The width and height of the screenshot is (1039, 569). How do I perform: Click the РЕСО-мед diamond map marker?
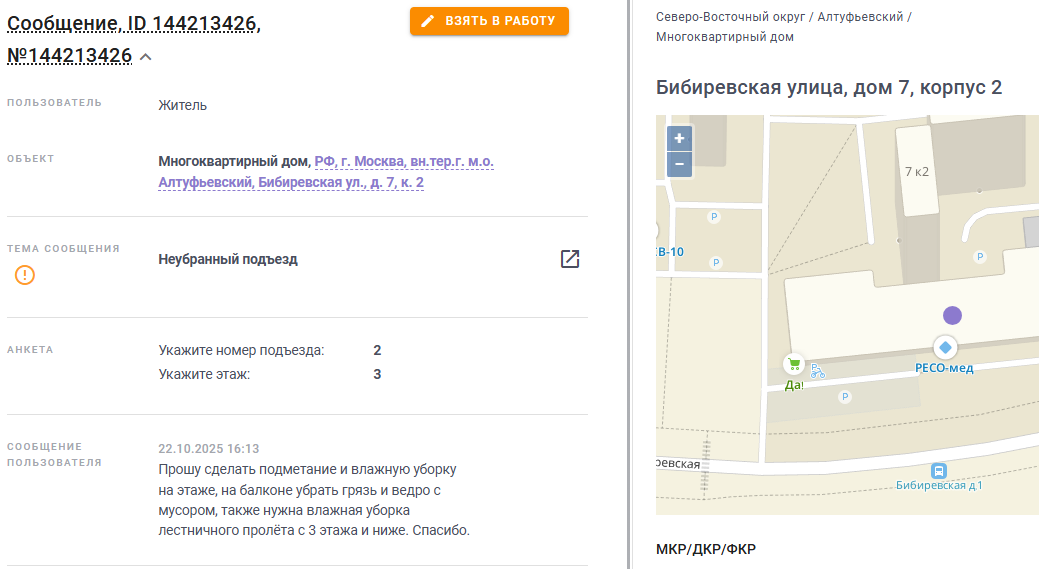[946, 347]
